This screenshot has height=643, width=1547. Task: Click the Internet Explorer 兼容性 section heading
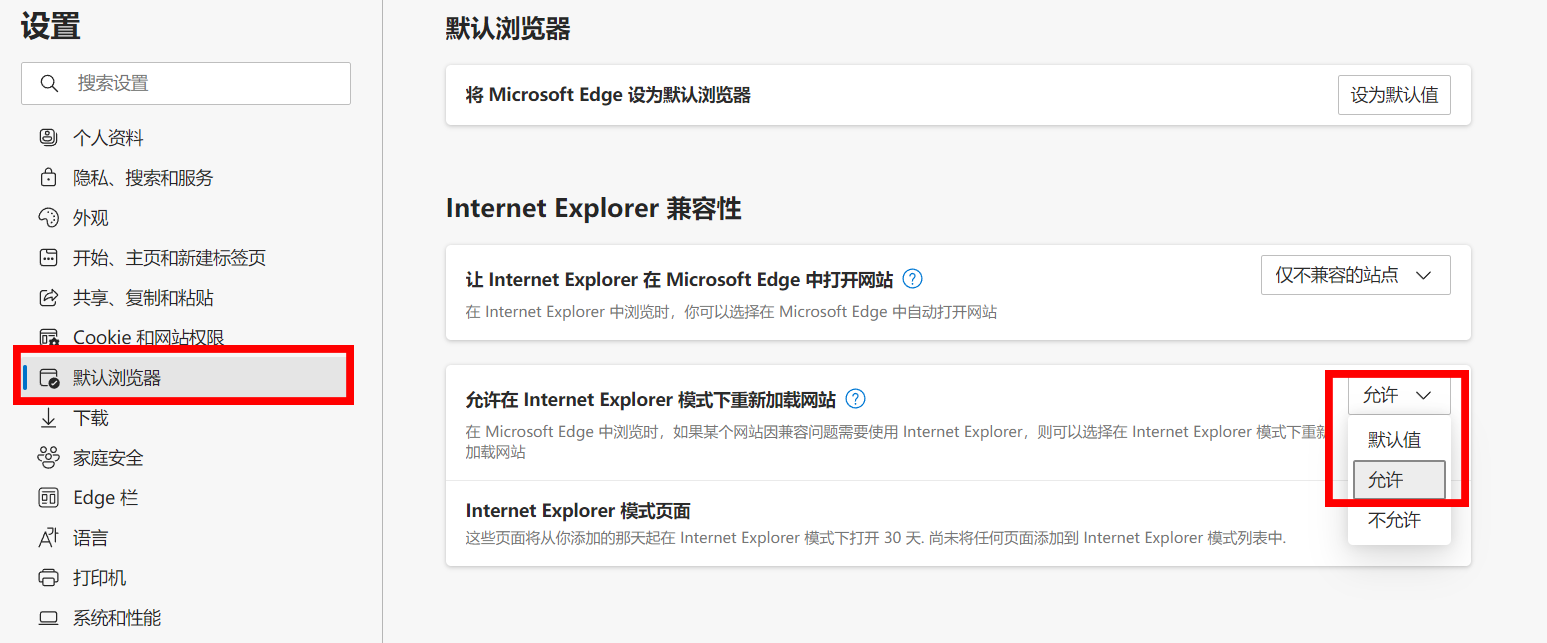coord(593,208)
